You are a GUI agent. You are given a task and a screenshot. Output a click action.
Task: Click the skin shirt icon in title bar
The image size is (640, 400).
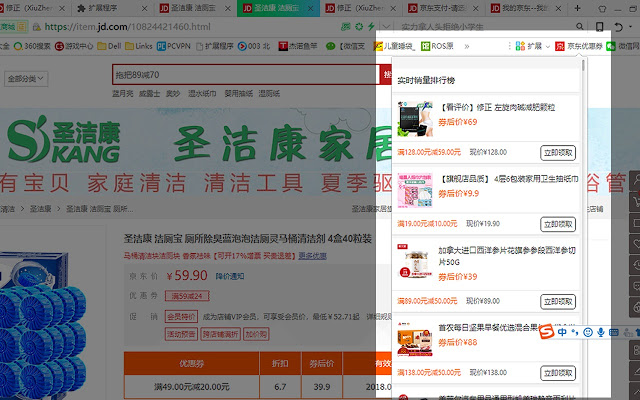coord(602,9)
